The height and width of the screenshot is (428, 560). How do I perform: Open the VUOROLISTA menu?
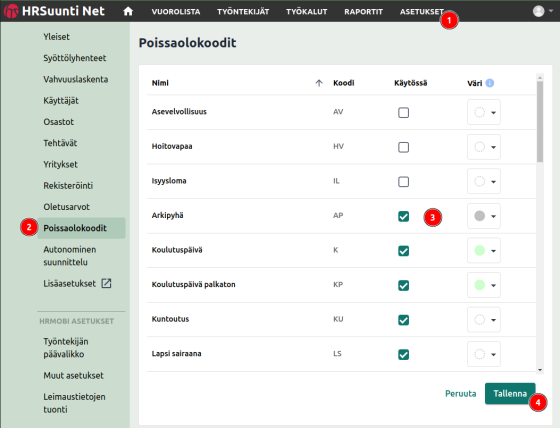(x=176, y=12)
